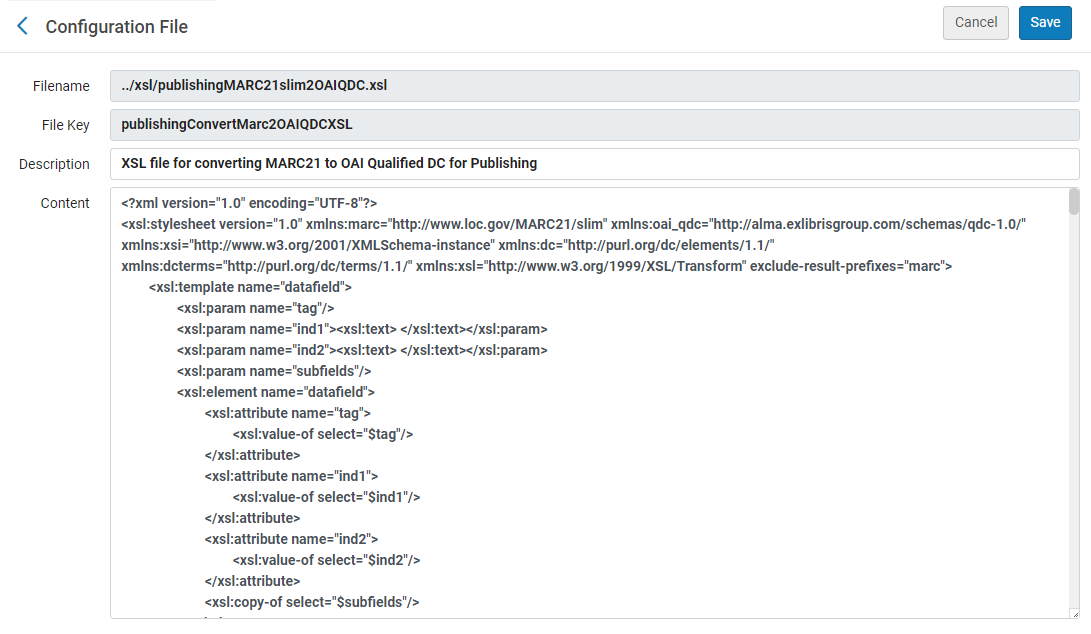
Task: Click the xmlns:dcterms line
Action: 536,266
